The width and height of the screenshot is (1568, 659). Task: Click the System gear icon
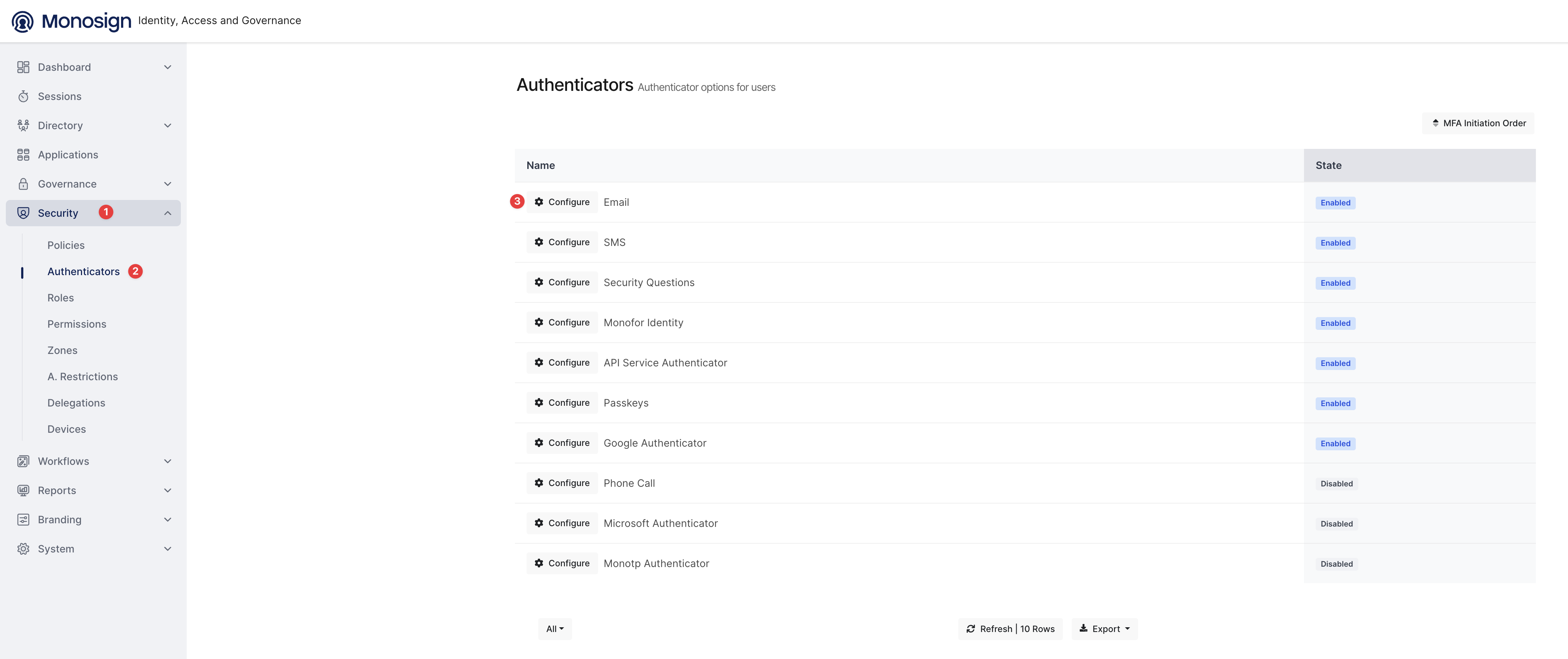pyautogui.click(x=23, y=549)
